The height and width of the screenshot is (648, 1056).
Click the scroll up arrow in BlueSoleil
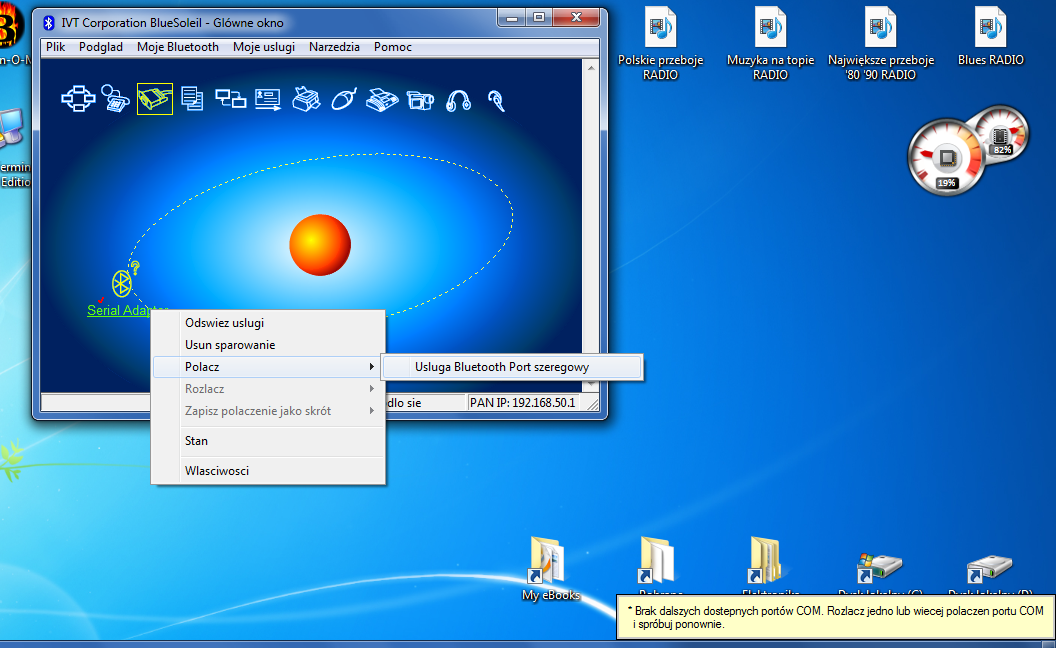591,67
